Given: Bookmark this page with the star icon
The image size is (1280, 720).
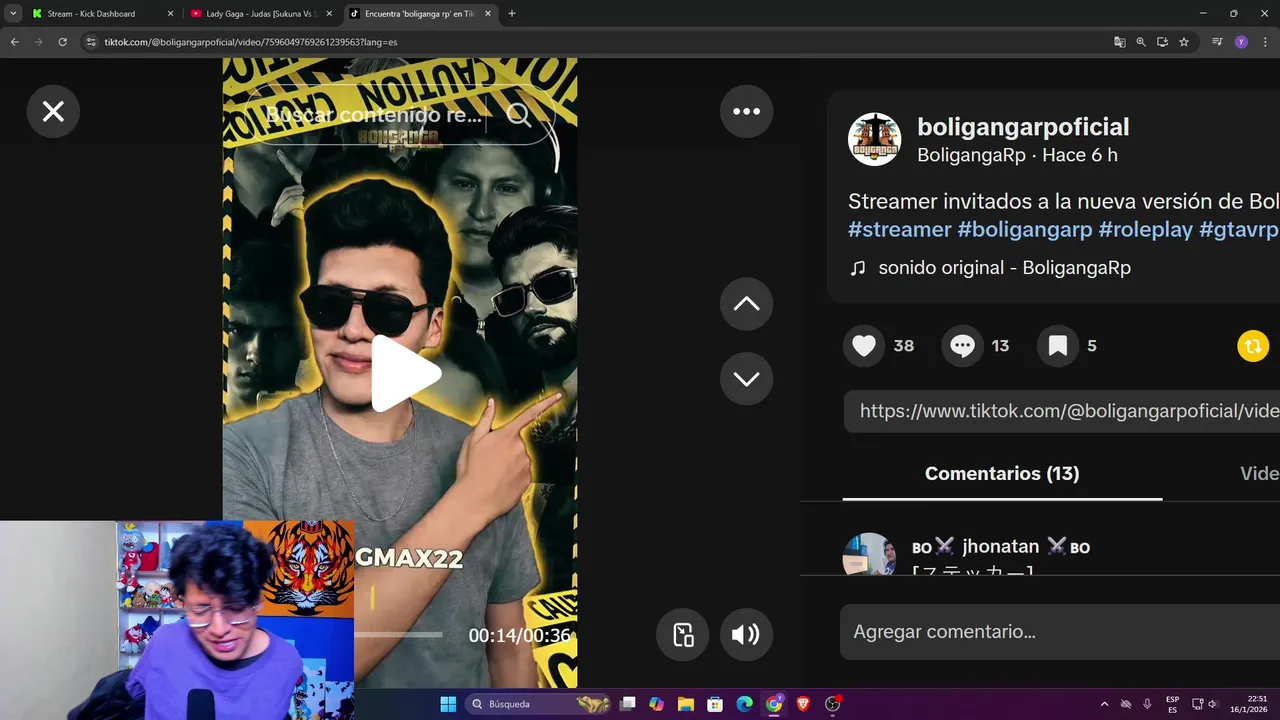Looking at the screenshot, I should (1184, 42).
